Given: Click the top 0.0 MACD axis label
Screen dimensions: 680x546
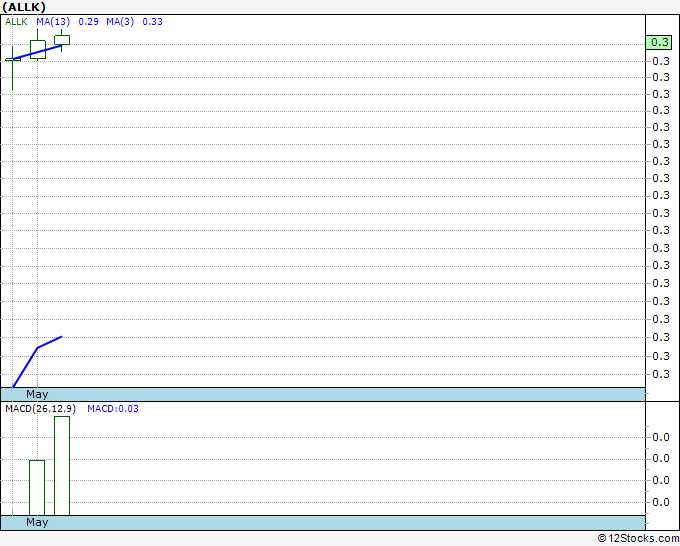Looking at the screenshot, I should tap(661, 437).
